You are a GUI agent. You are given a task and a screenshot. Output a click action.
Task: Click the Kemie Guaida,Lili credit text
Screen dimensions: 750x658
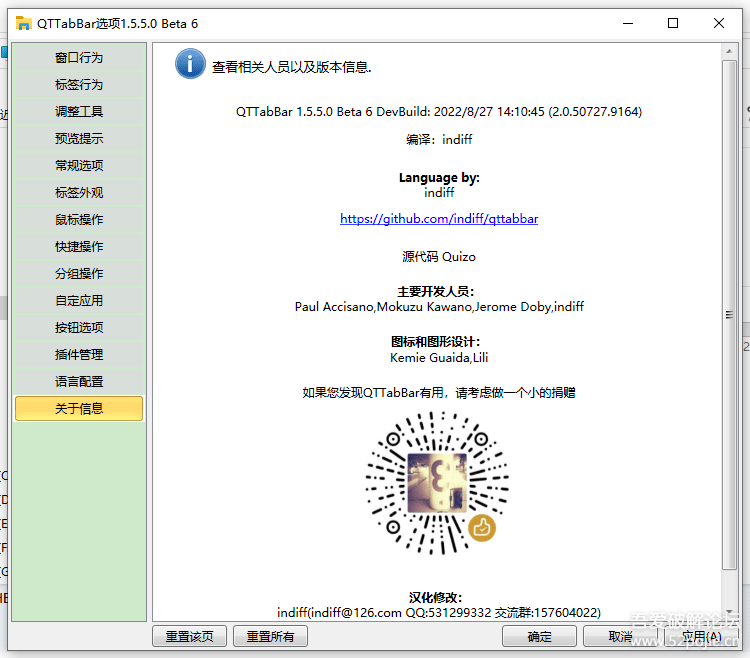439,358
